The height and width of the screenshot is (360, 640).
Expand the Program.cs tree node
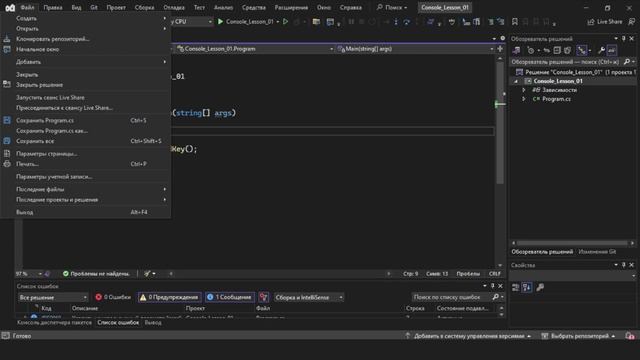coord(524,99)
